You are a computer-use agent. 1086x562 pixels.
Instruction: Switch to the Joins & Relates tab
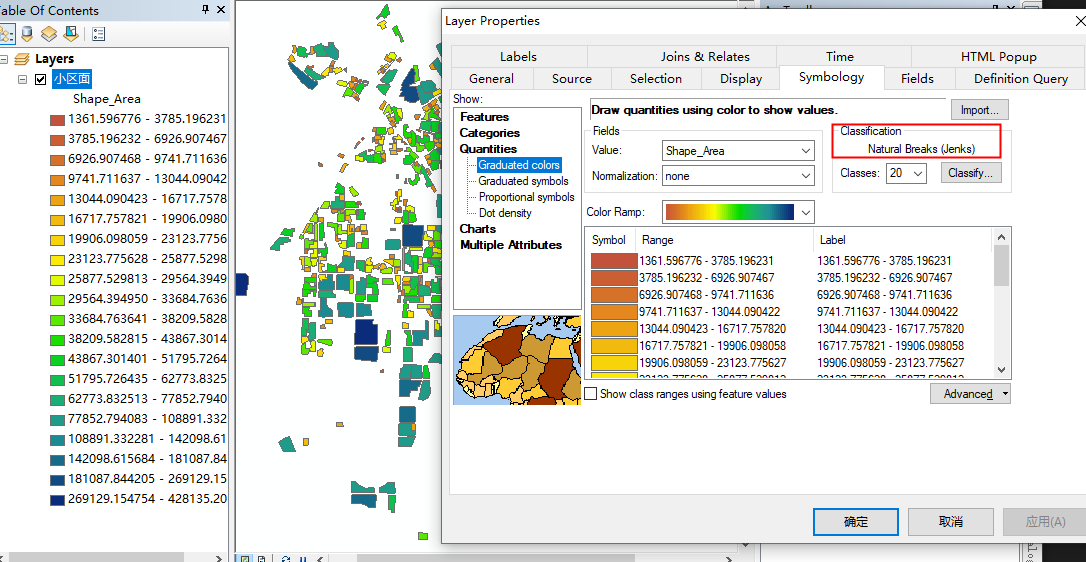point(705,57)
